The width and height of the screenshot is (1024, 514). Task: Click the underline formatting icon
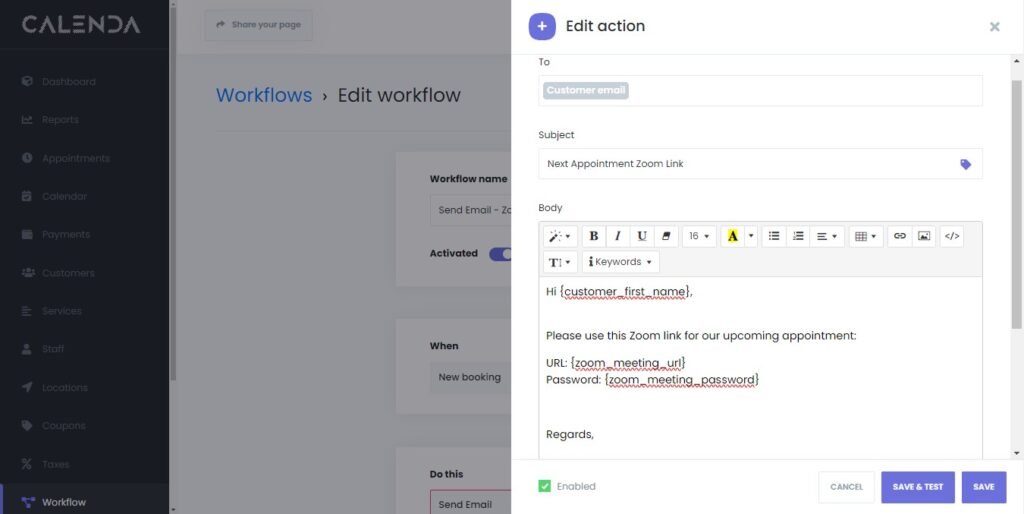tap(642, 236)
